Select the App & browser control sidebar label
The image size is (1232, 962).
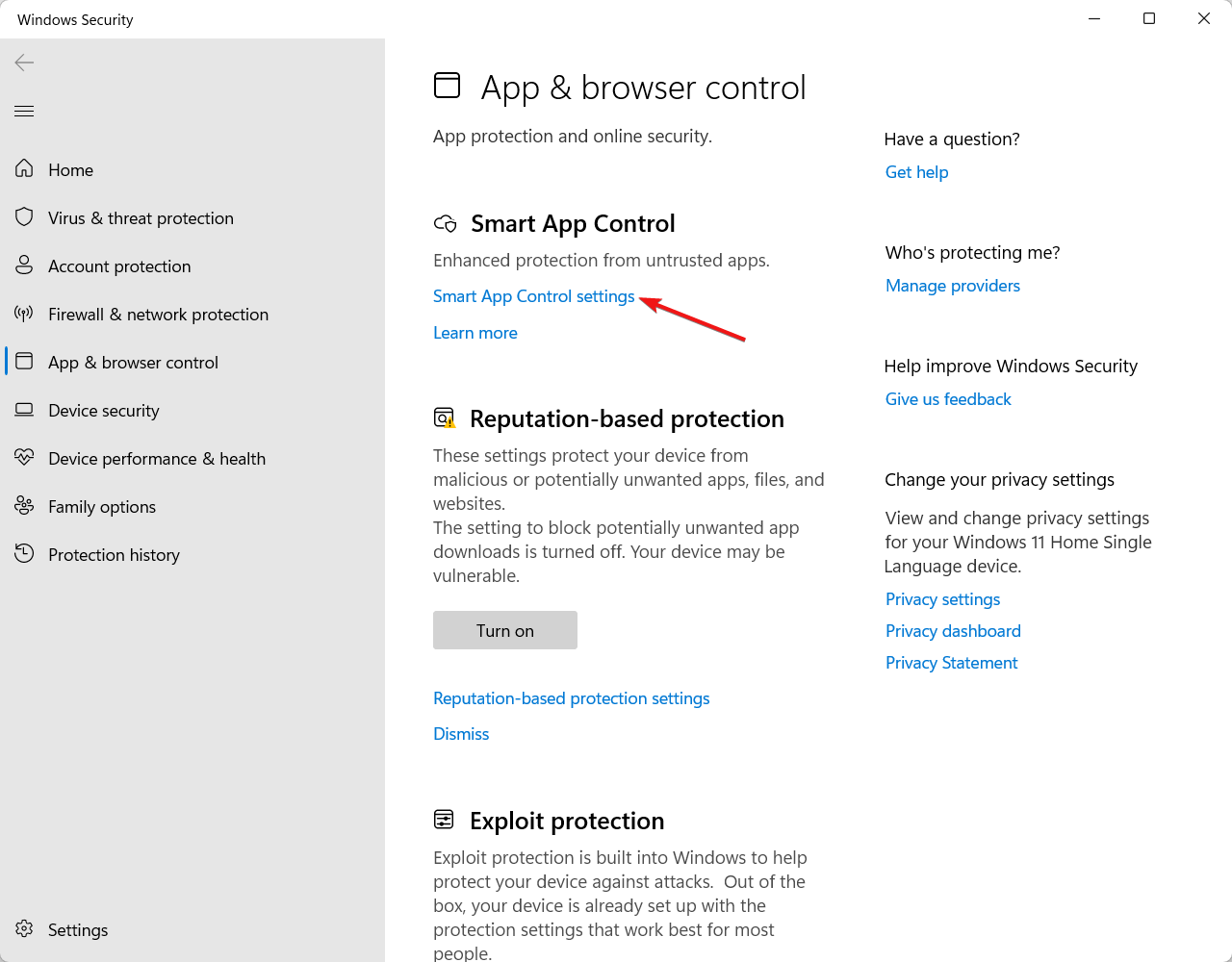point(133,362)
